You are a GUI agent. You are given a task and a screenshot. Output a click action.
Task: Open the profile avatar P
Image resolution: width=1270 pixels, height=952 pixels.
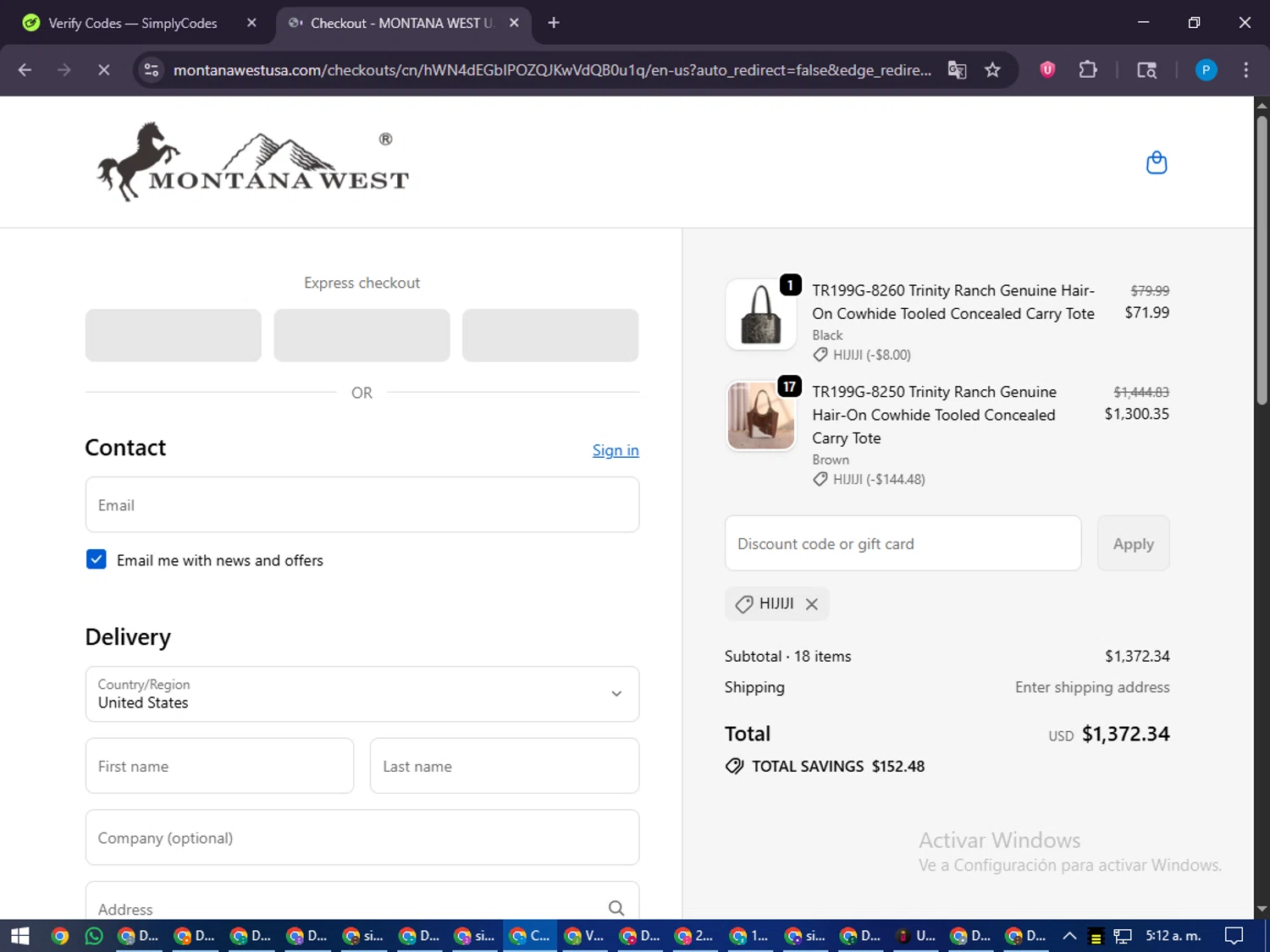[1206, 70]
